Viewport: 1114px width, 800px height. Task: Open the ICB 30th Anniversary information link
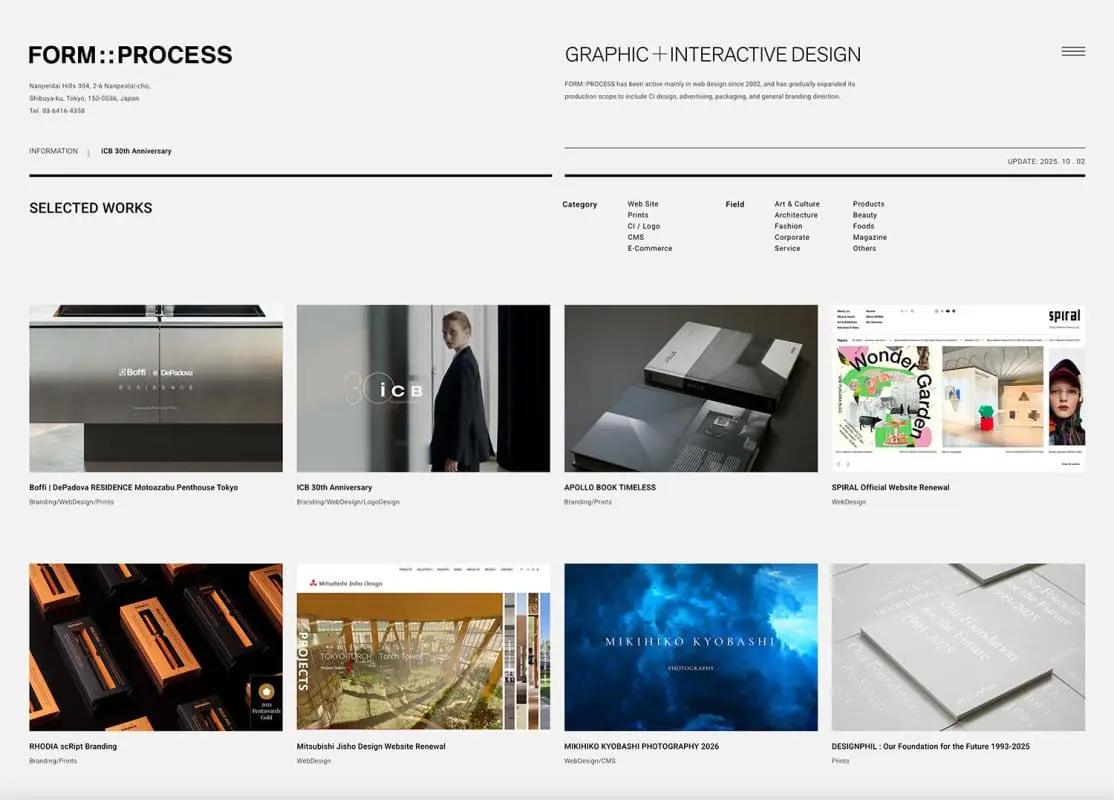click(136, 151)
